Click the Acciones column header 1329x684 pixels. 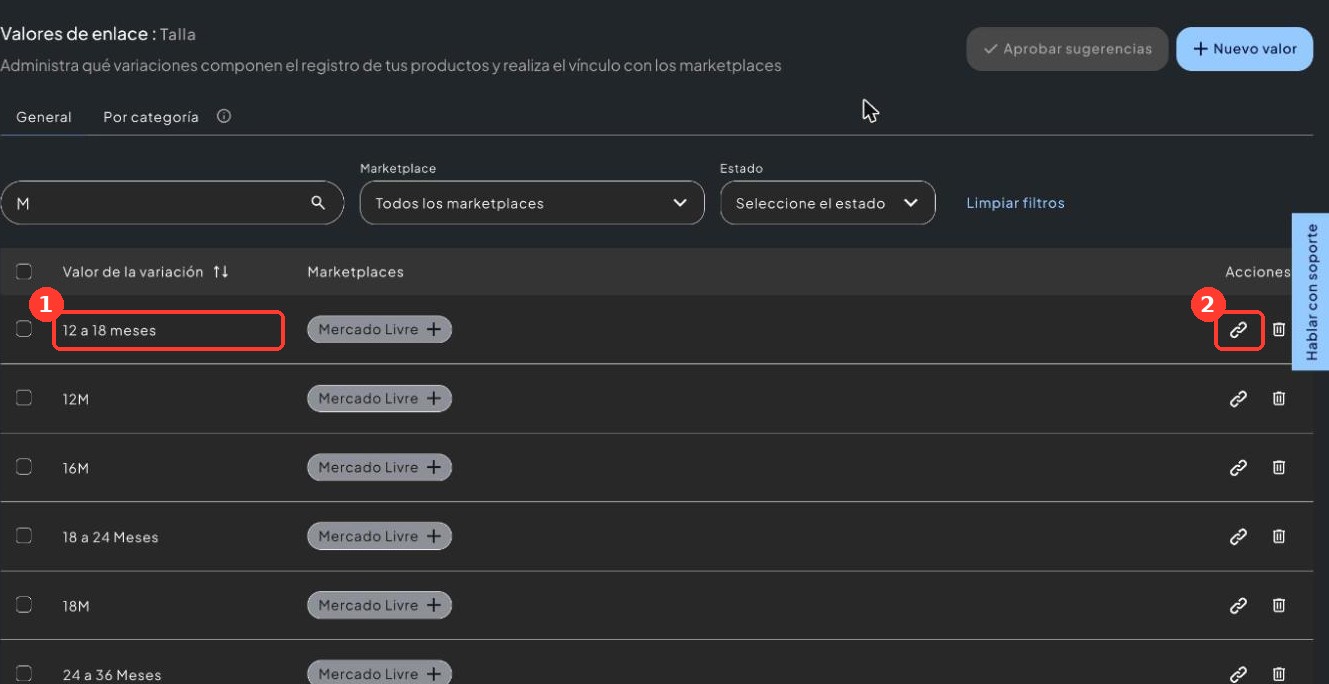[1257, 272]
